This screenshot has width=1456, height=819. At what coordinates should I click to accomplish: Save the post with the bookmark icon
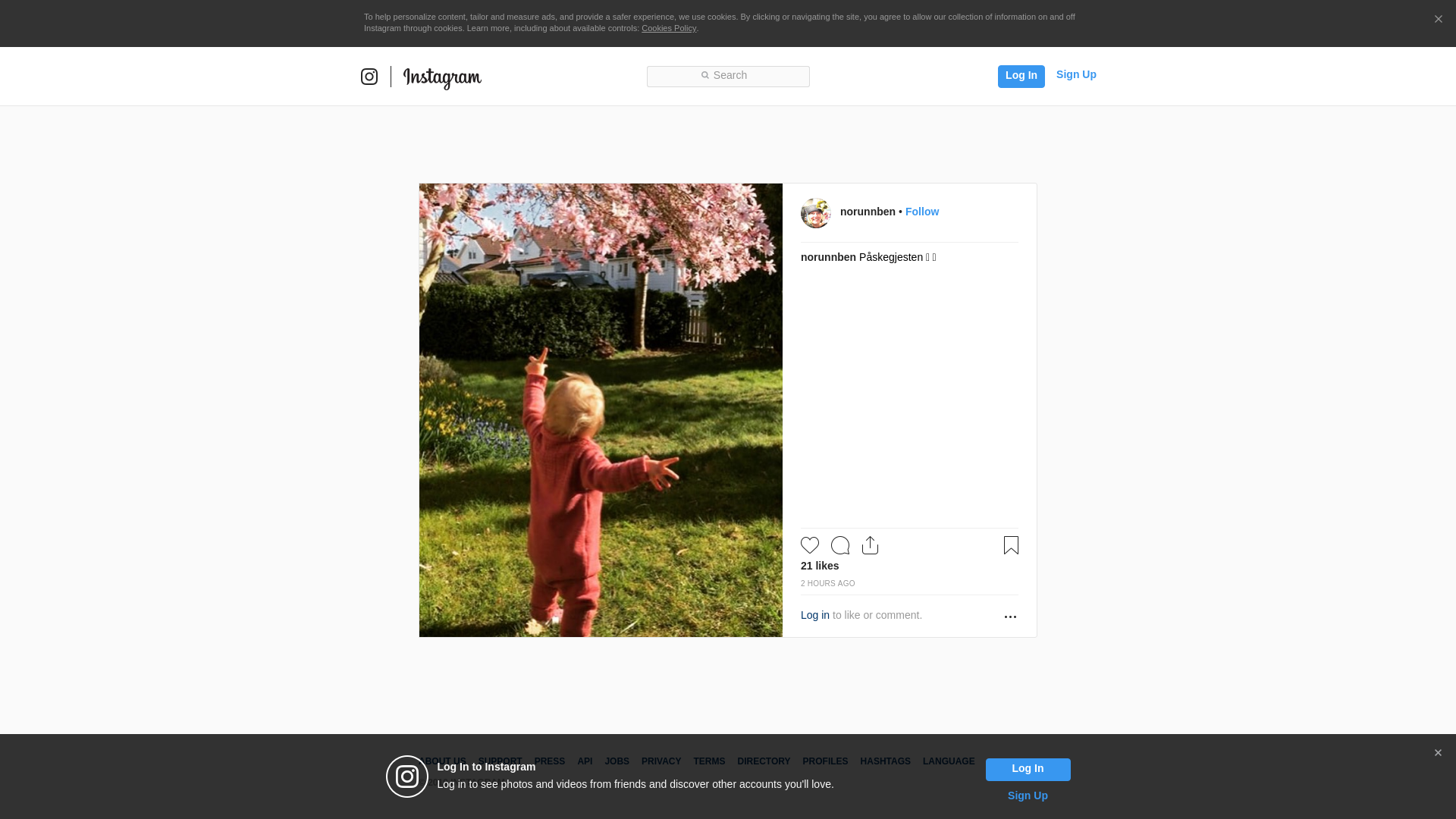click(1011, 545)
